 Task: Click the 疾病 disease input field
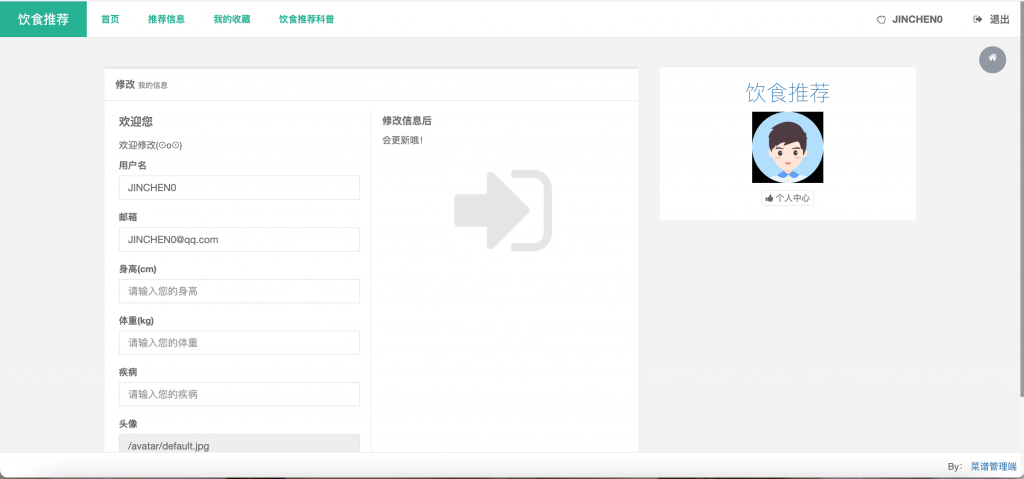239,394
